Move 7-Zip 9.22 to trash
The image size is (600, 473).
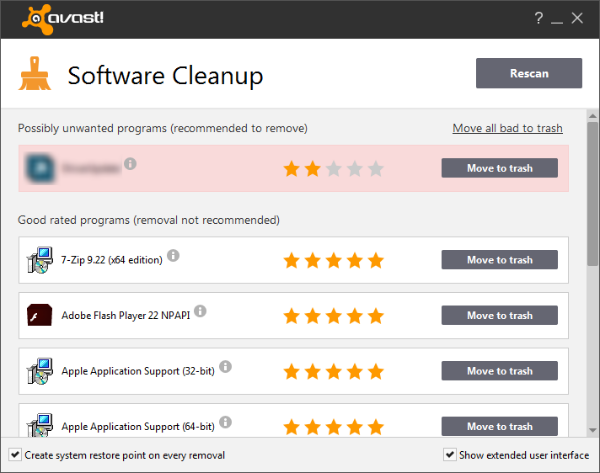[x=499, y=260]
